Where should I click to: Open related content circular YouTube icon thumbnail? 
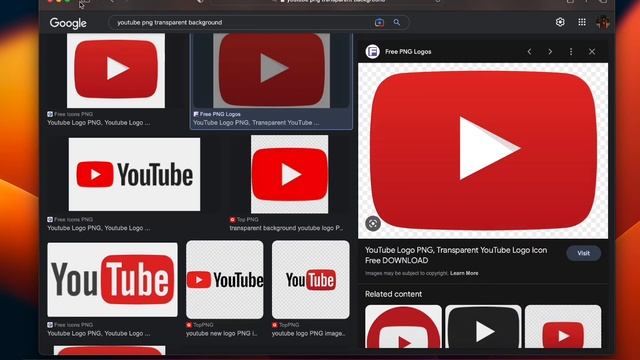(x=403, y=327)
